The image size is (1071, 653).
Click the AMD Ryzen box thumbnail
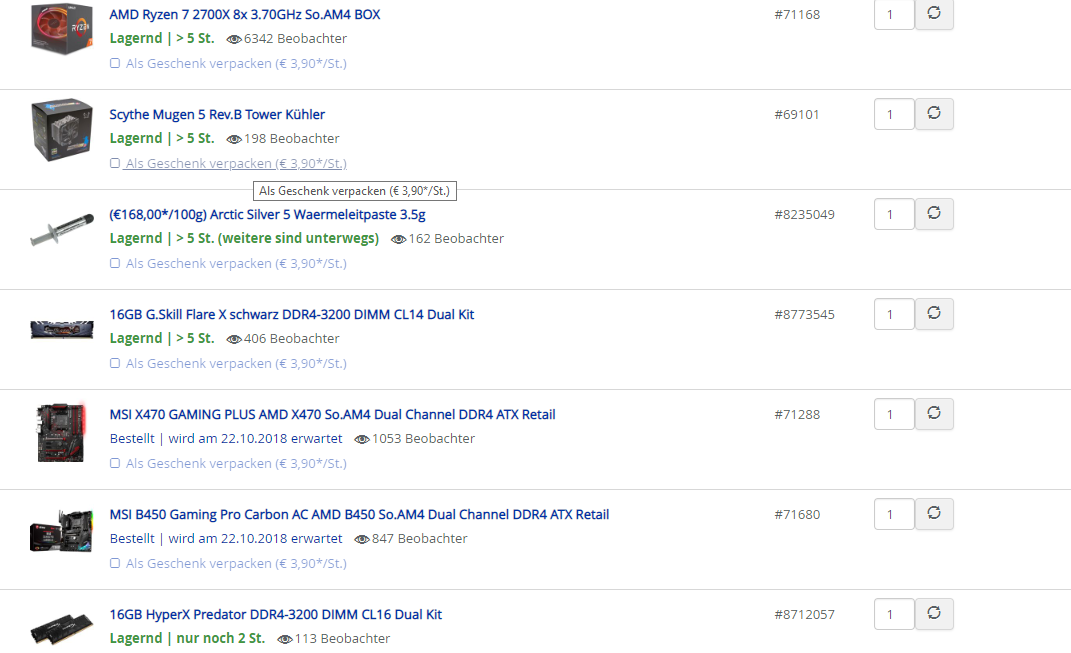[62, 29]
